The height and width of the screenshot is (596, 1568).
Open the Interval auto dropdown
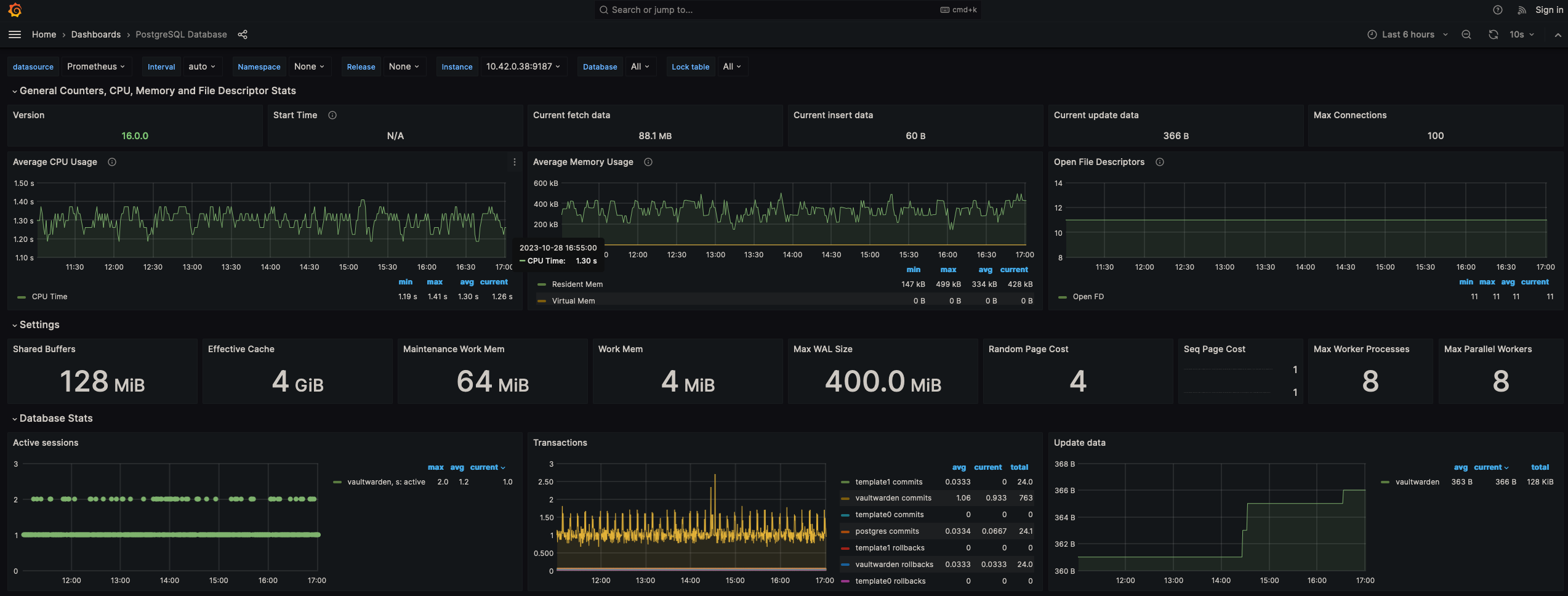pyautogui.click(x=202, y=66)
